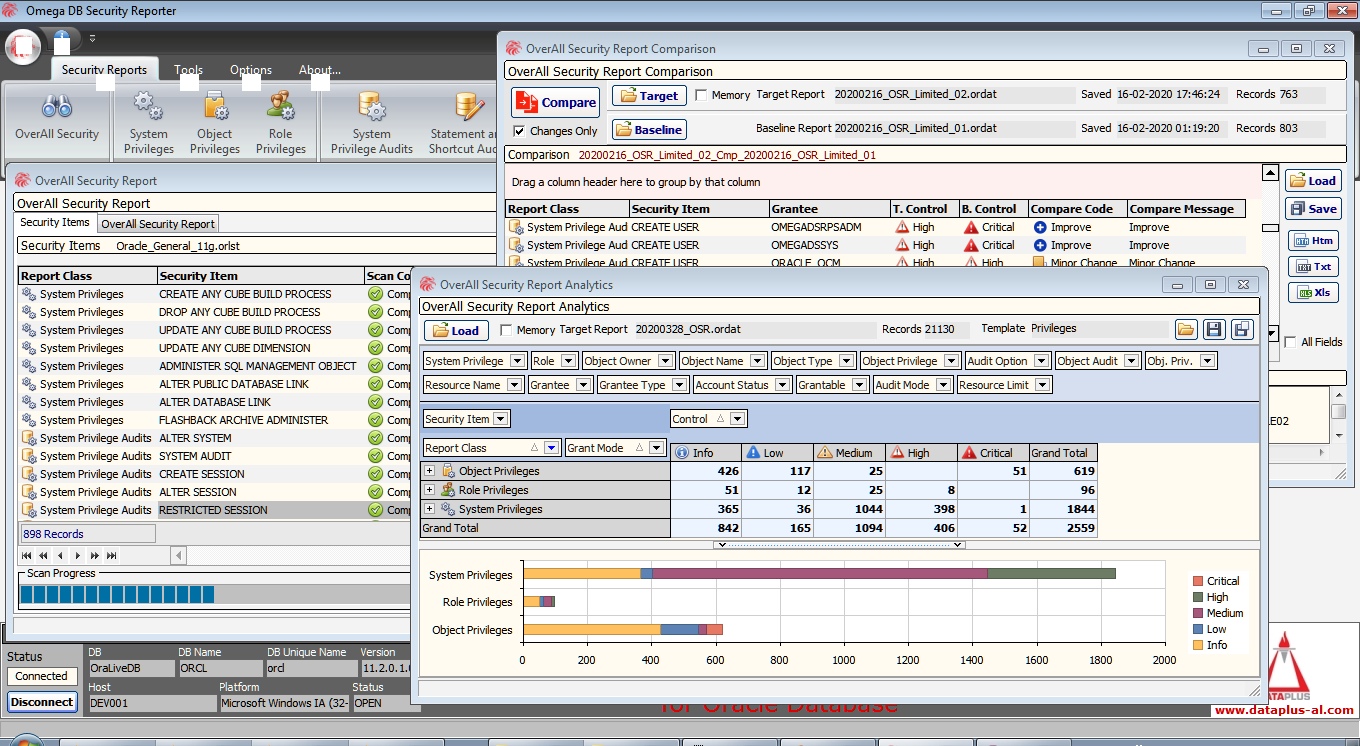Screen dimensions: 1360x746
Task: Click the Report Class column header in Comparison
Action: pos(567,209)
